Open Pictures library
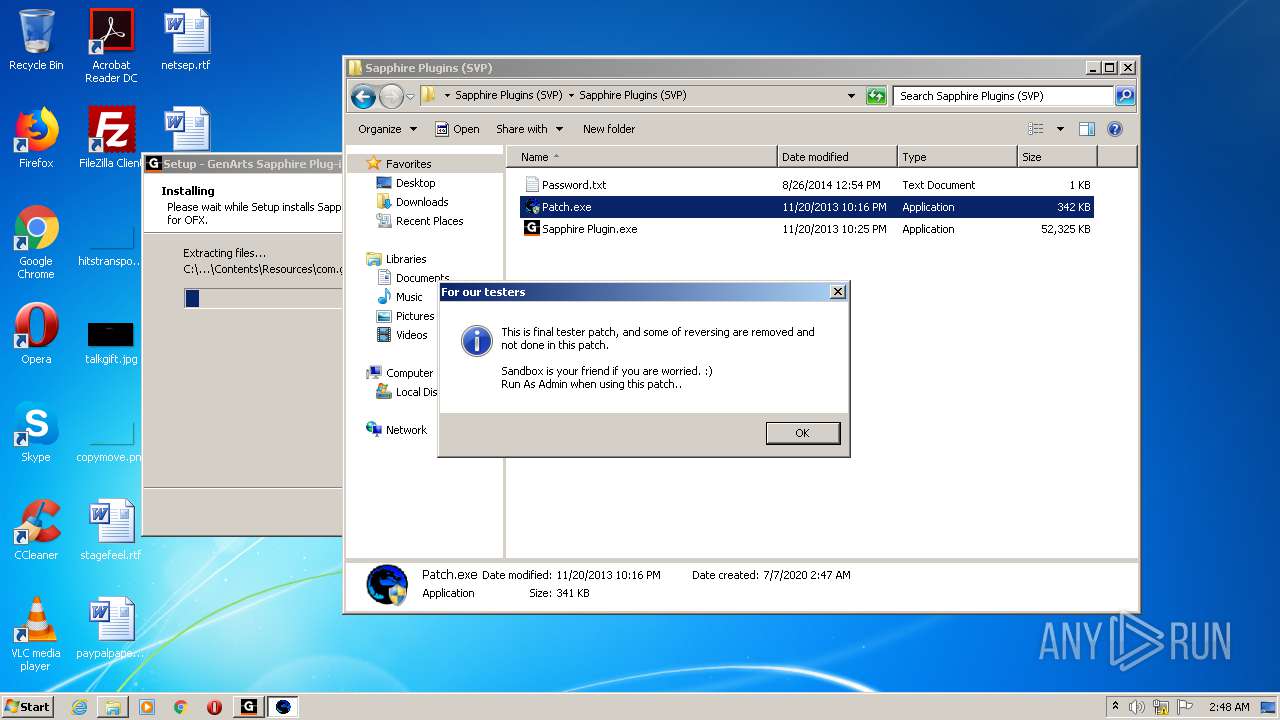1280x720 pixels. pos(414,316)
